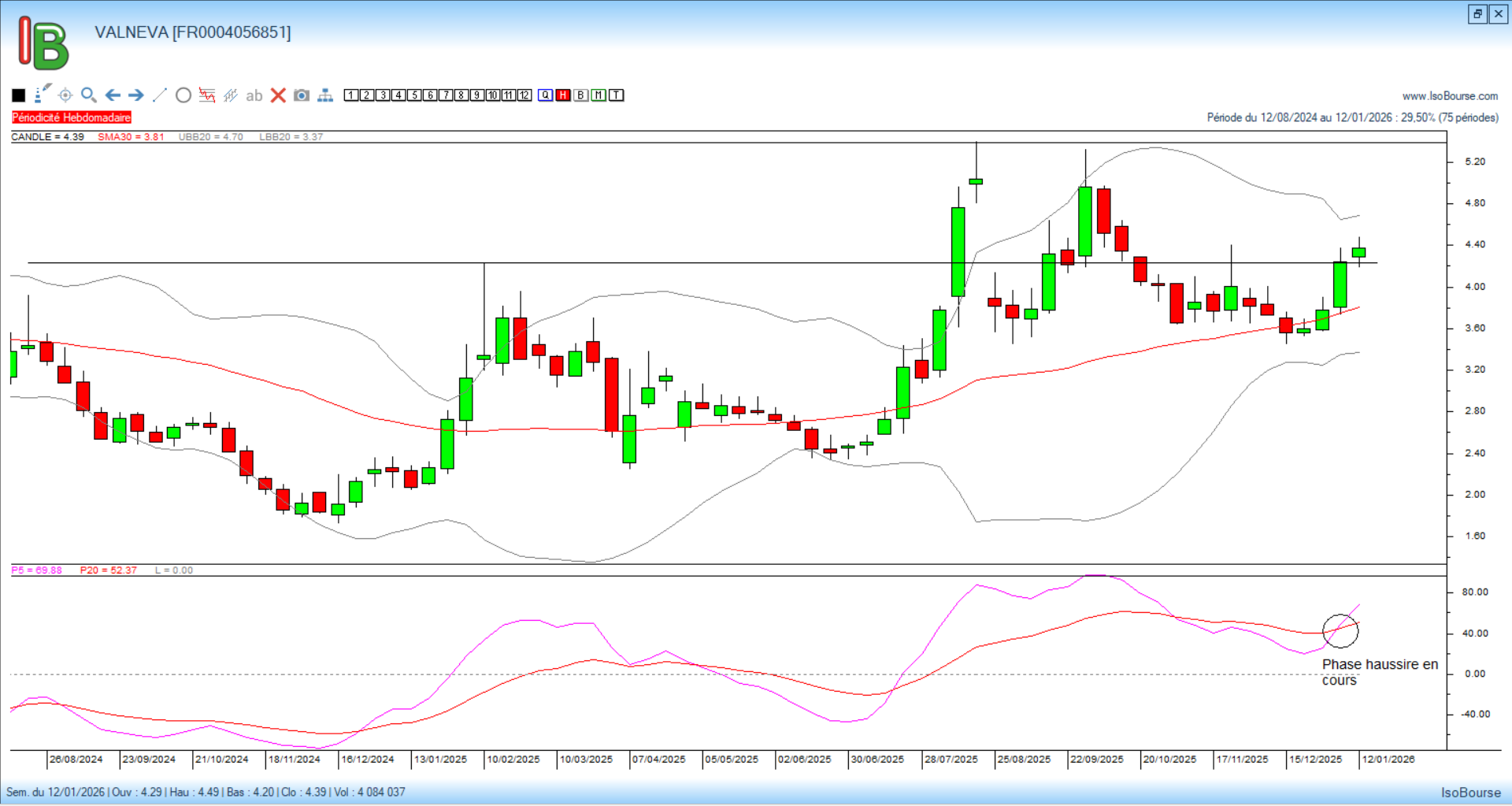The image size is (1512, 806).
Task: Select the circle drawing tool
Action: point(183,95)
